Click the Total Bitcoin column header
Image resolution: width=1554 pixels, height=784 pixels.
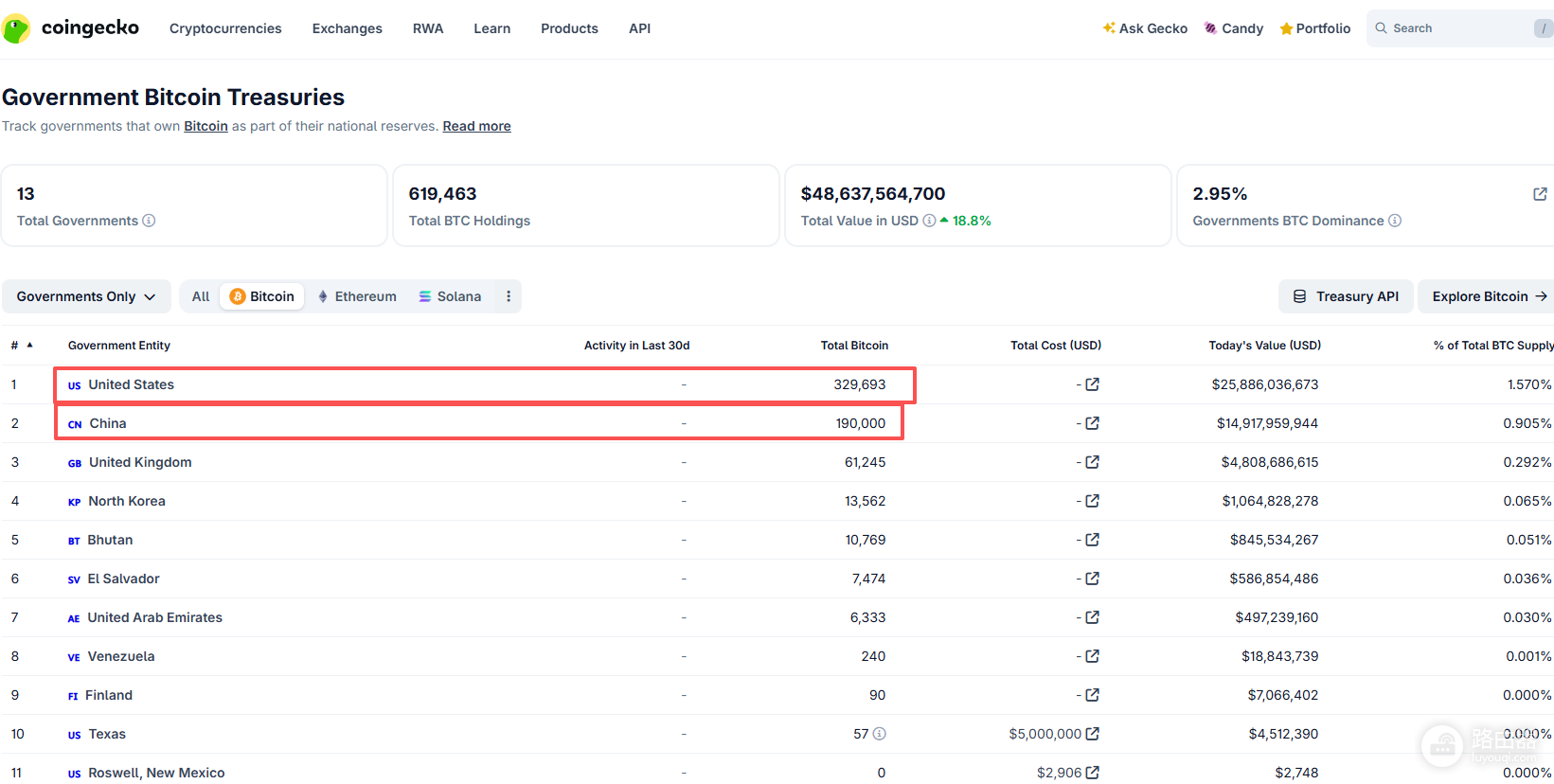click(854, 346)
